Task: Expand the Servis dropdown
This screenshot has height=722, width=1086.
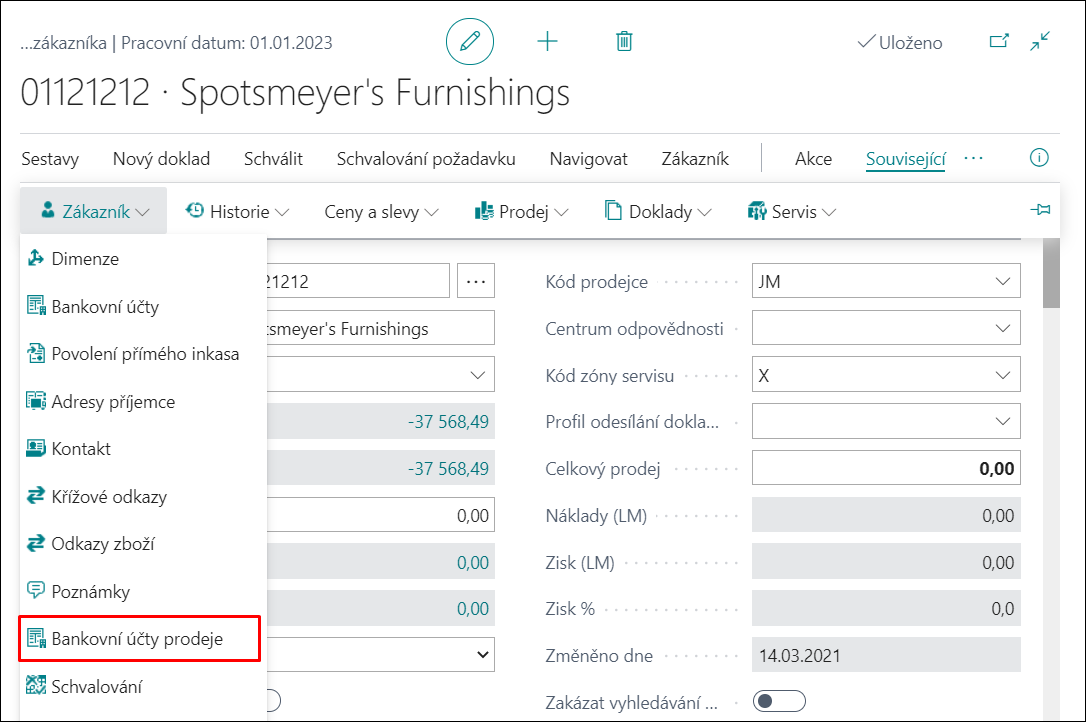Action: pyautogui.click(x=792, y=211)
